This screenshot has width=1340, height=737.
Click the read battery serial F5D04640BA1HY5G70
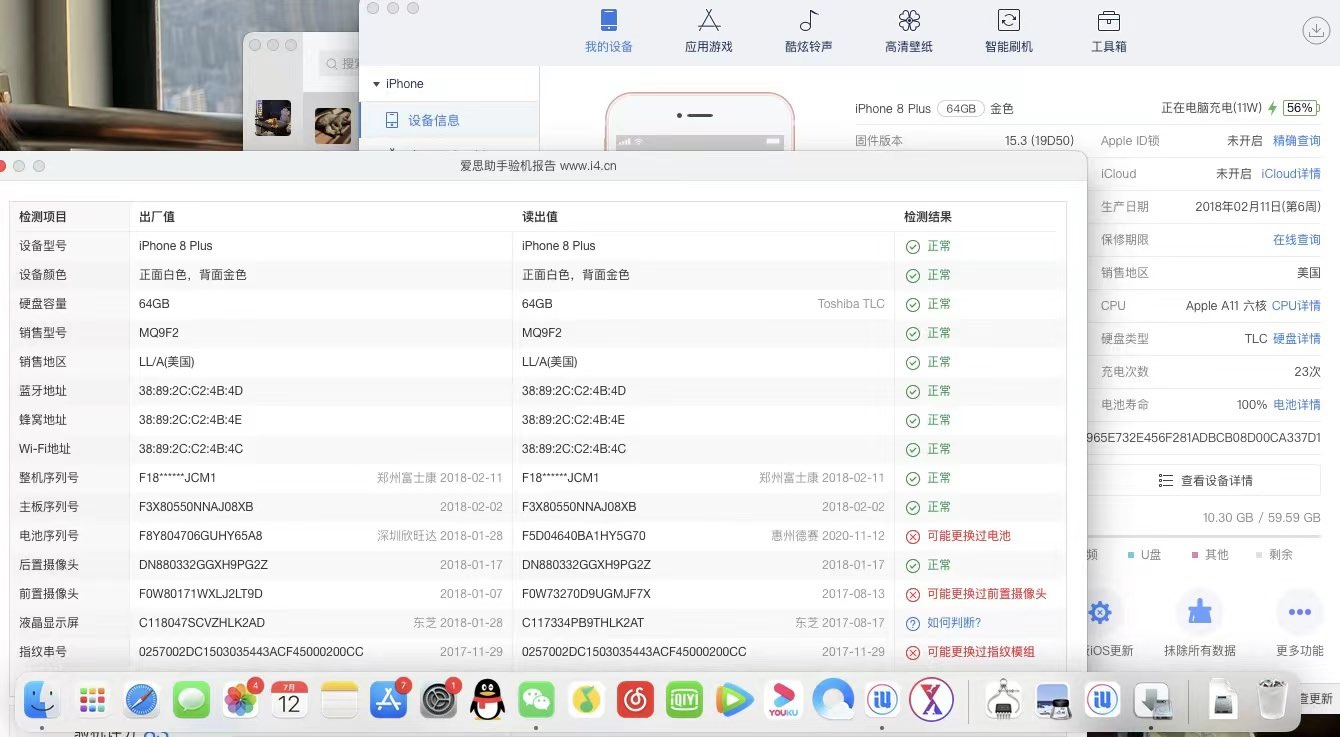point(584,536)
